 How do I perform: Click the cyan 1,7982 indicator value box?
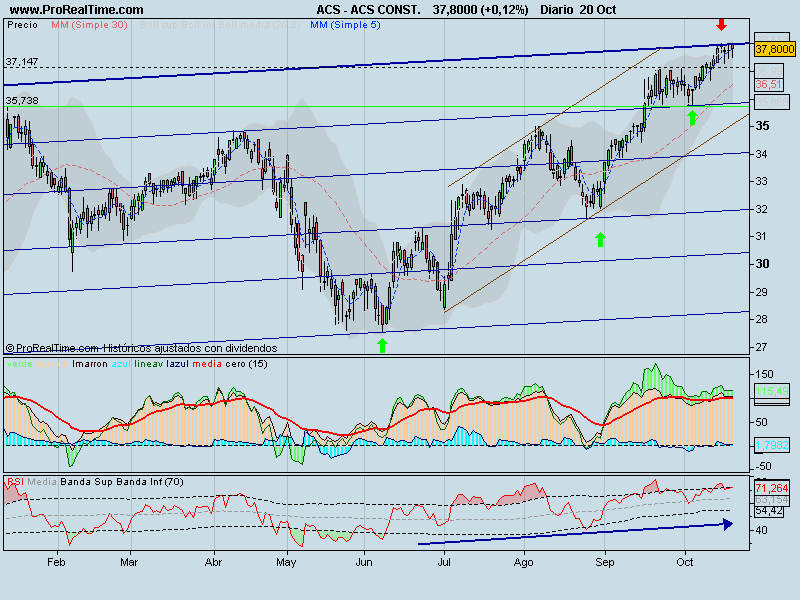coord(772,445)
